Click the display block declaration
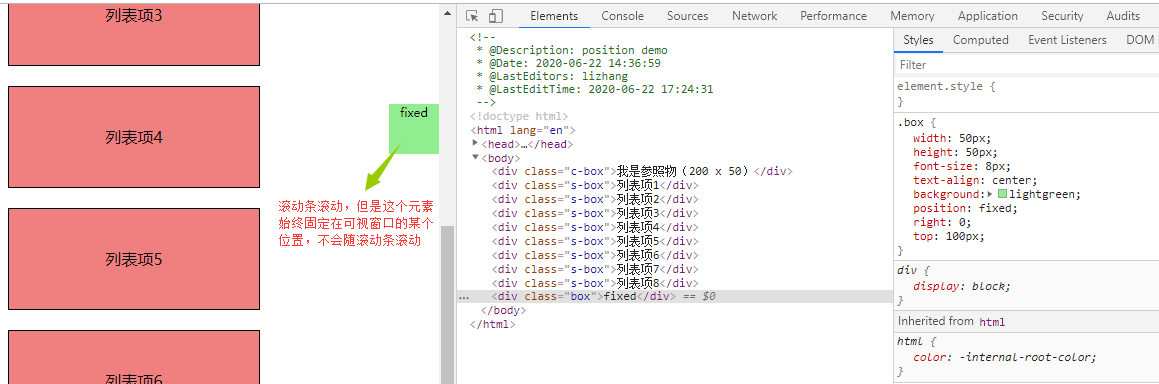Image resolution: width=1159 pixels, height=384 pixels. coord(962,287)
